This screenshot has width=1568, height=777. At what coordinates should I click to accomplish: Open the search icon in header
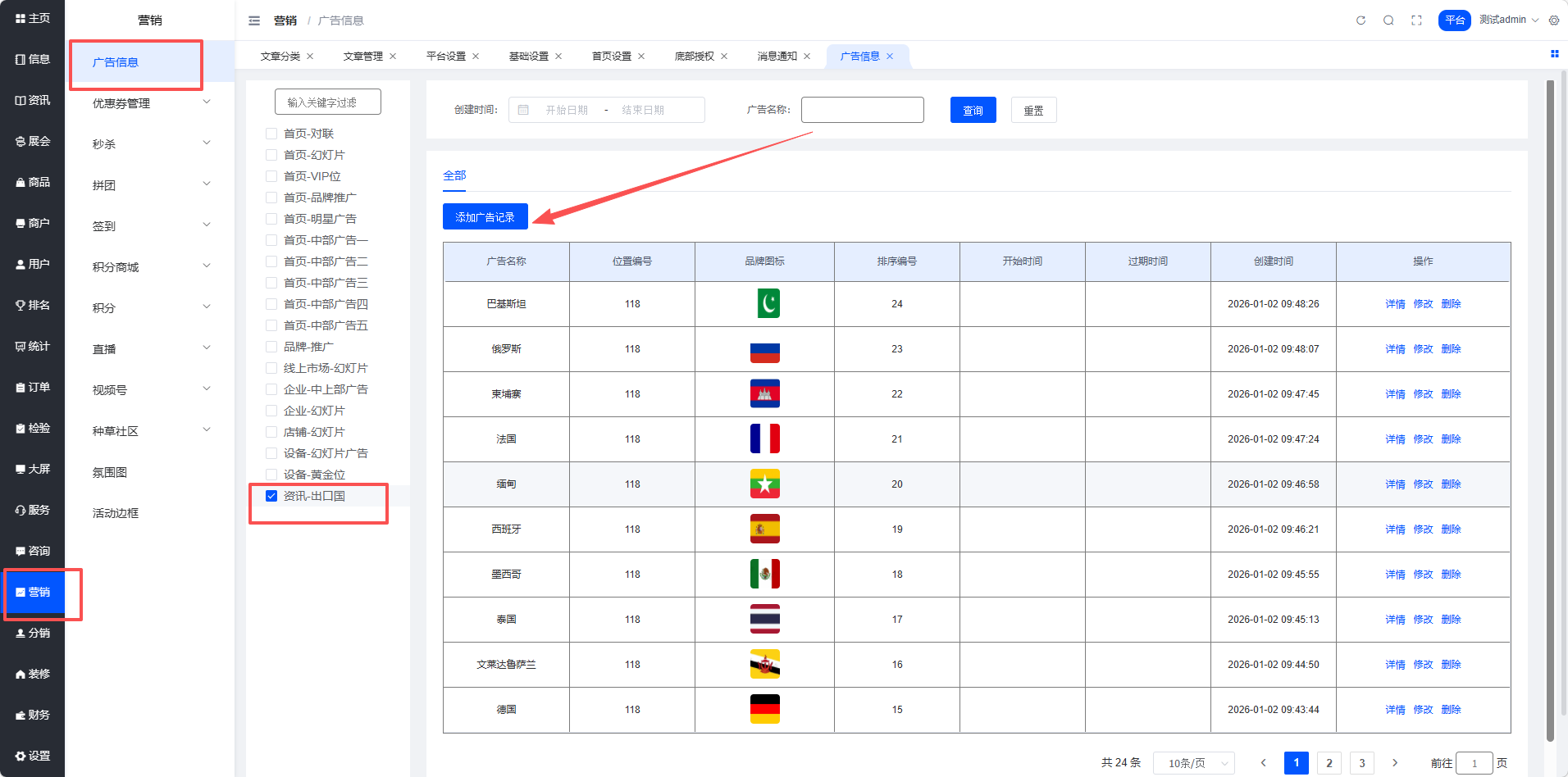[x=1388, y=20]
